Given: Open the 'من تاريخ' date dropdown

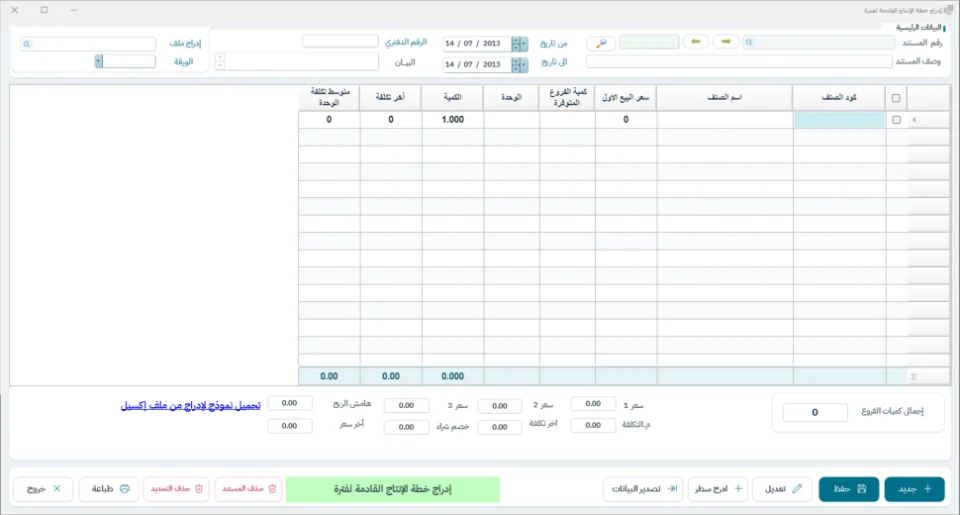Looking at the screenshot, I should (524, 43).
